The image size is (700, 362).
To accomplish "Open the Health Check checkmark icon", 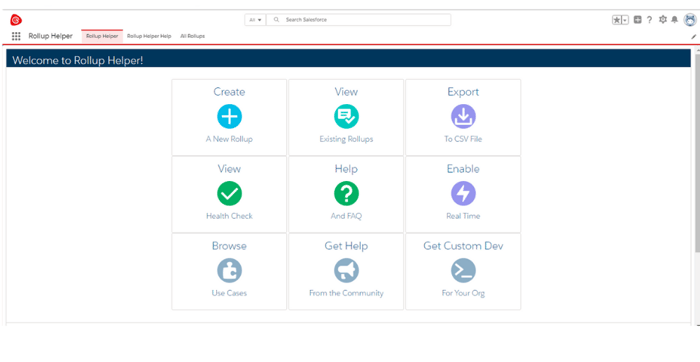I will point(229,194).
